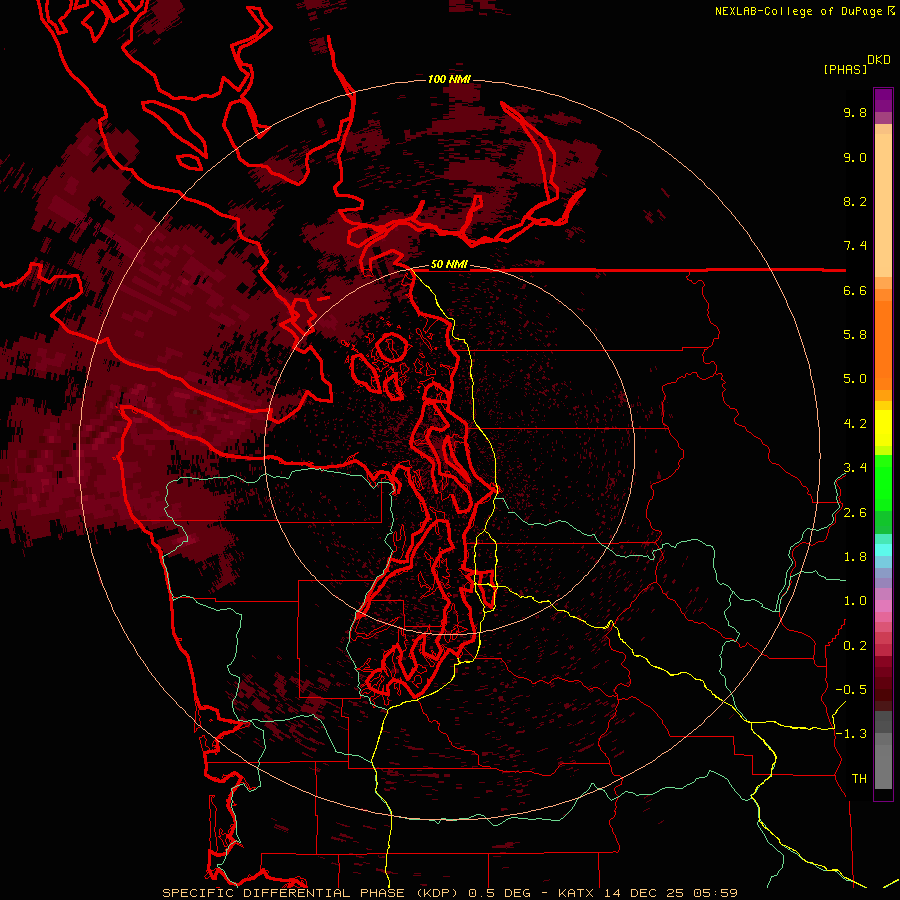This screenshot has height=900, width=900.
Task: Click the 8.2 scale value
Action: click(x=855, y=201)
